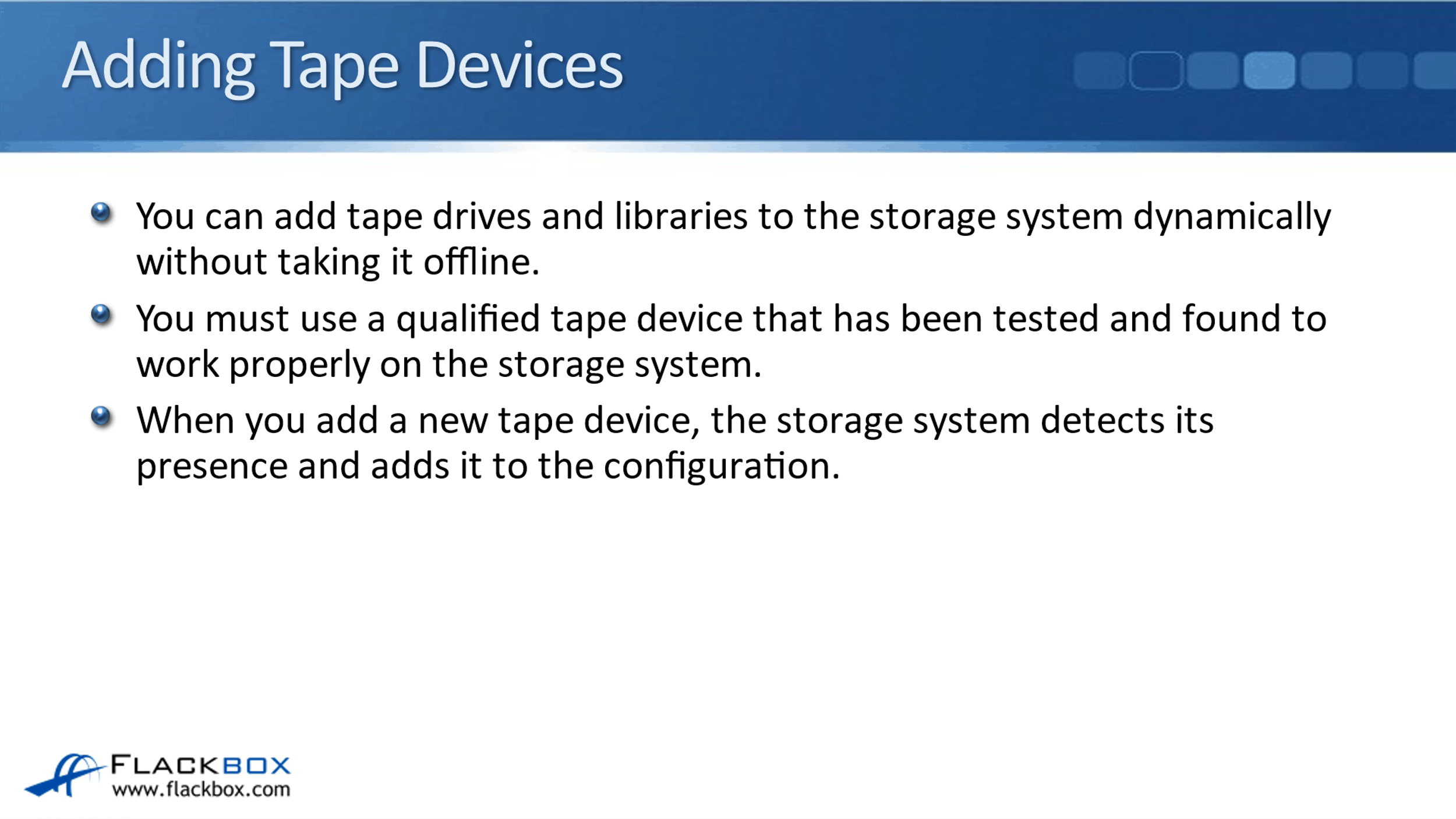The image size is (1456, 819).
Task: Click the leftmost decorative header square
Action: click(x=1099, y=70)
